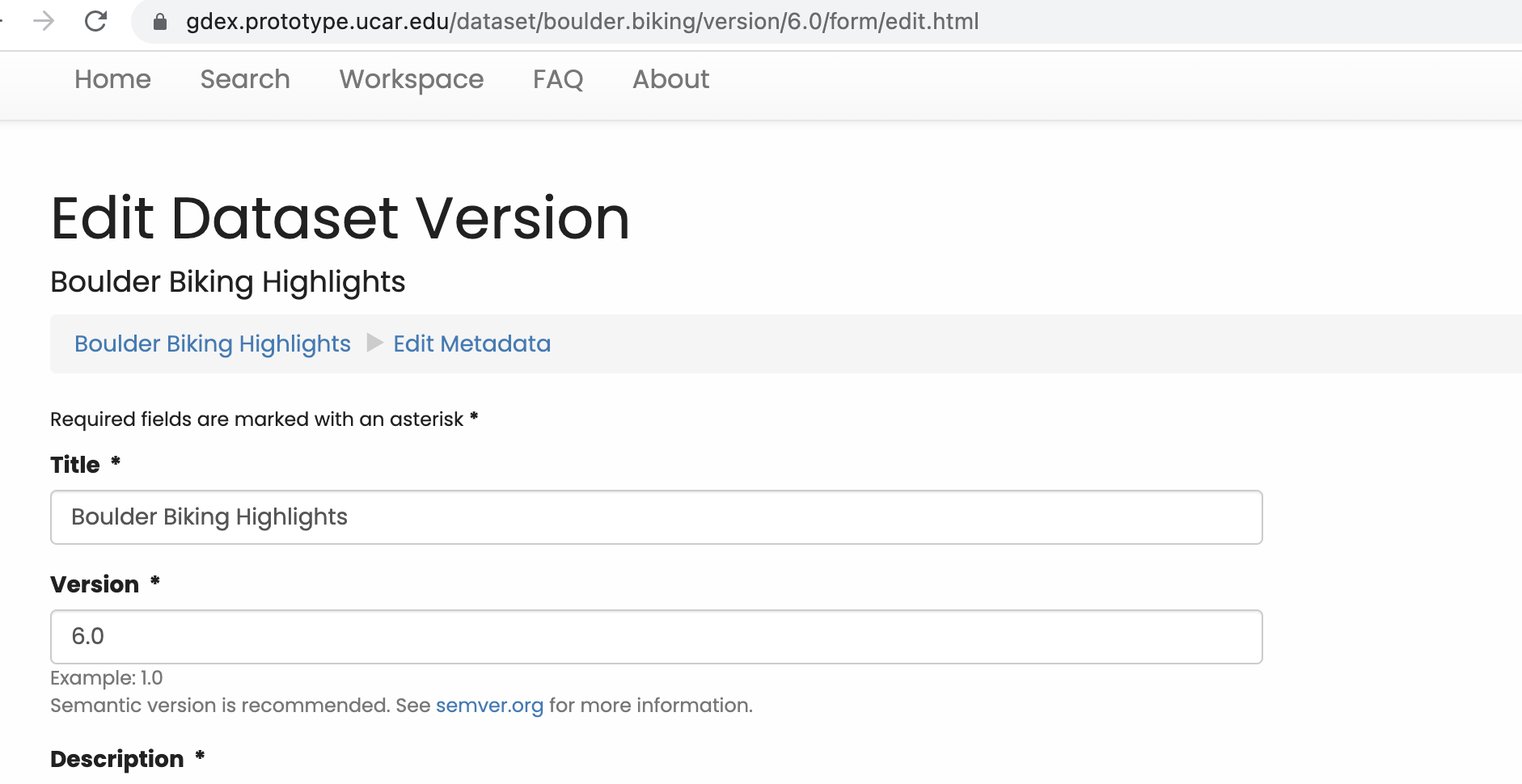Click the padlock site security icon
1522x784 pixels.
(160, 22)
